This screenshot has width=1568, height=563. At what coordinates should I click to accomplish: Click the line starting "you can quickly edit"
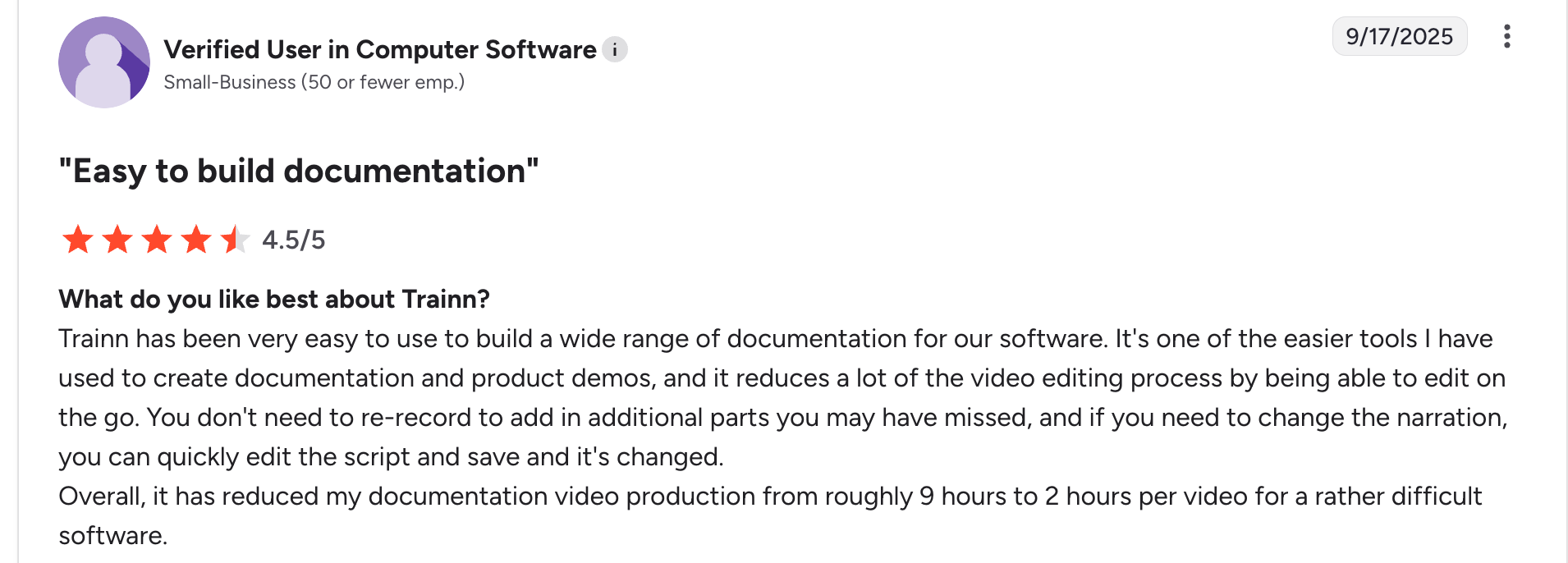coord(391,457)
